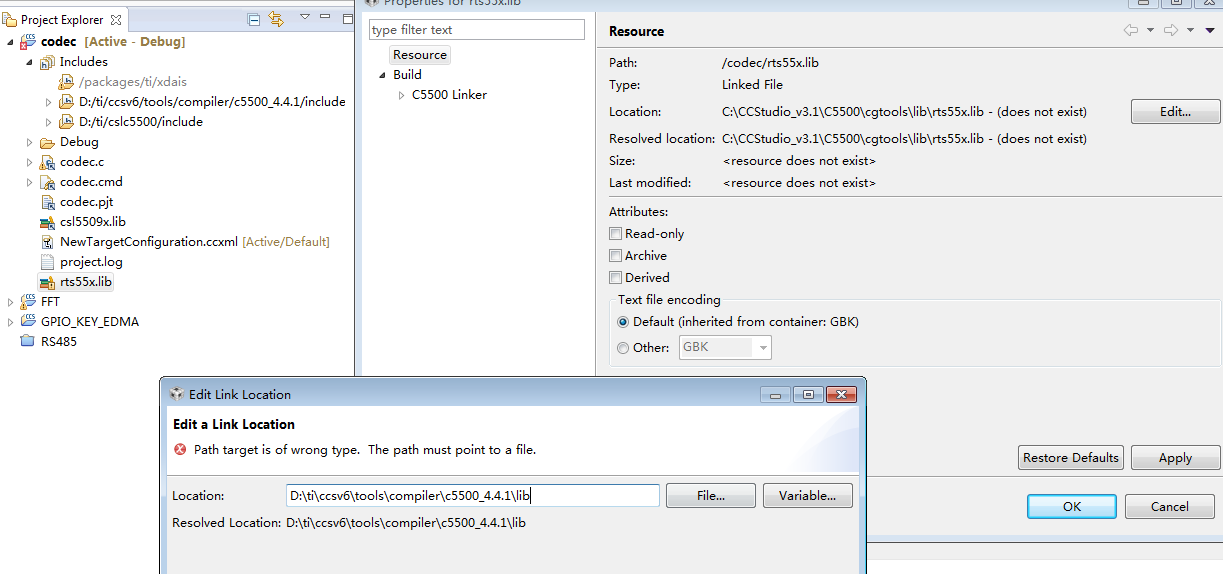1223x574 pixels.
Task: Click the Variable... button
Action: pyautogui.click(x=808, y=496)
